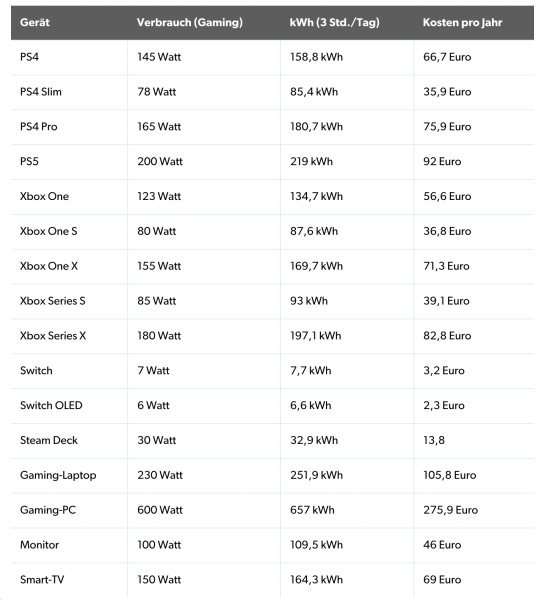
Task: Select the Monitor 100 Watt cell
Action: click(x=159, y=545)
